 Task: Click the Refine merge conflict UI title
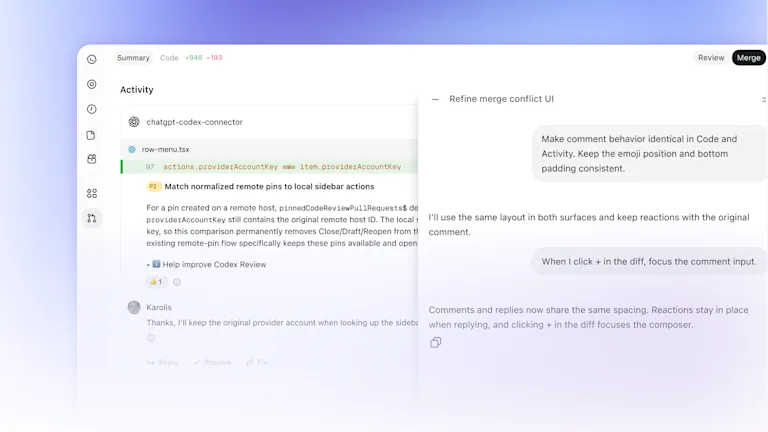click(x=501, y=99)
